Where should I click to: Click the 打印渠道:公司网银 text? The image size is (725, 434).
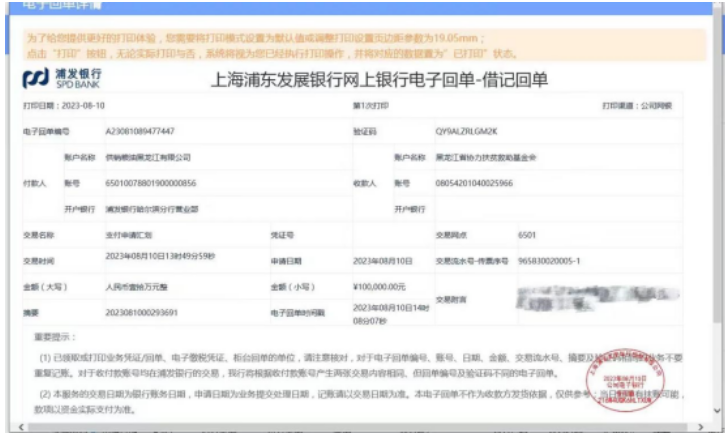637,106
